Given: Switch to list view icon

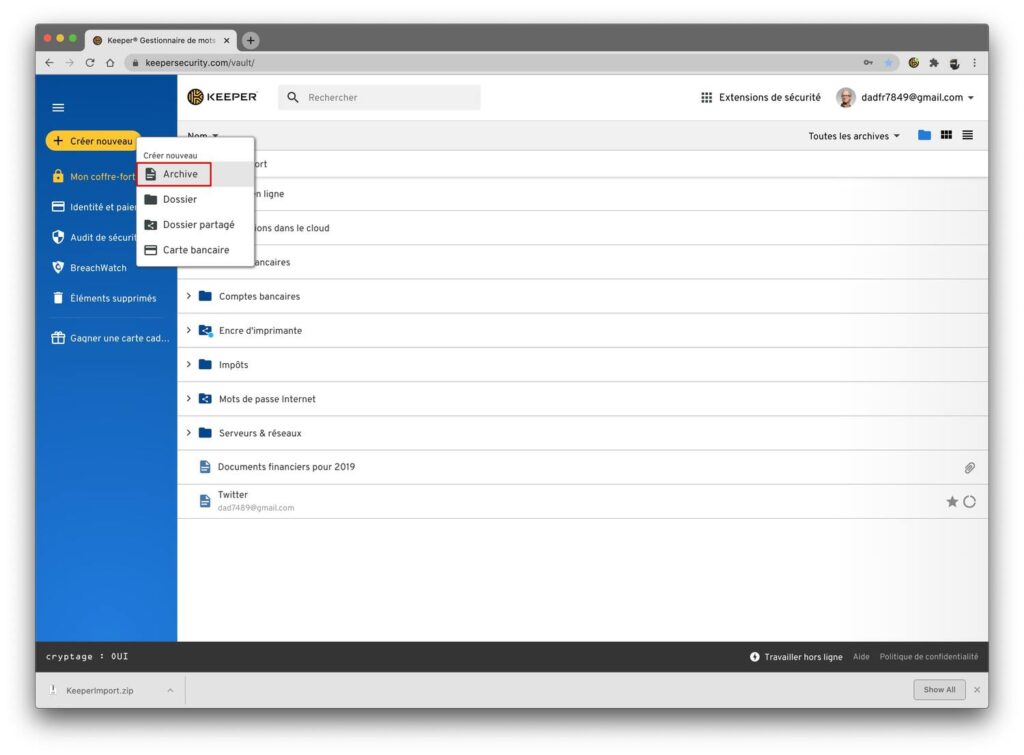Looking at the screenshot, I should click(967, 136).
